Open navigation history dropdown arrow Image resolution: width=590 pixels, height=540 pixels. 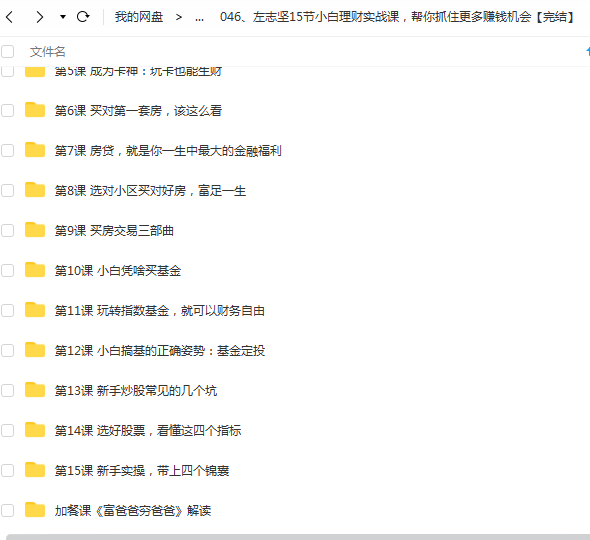point(63,17)
